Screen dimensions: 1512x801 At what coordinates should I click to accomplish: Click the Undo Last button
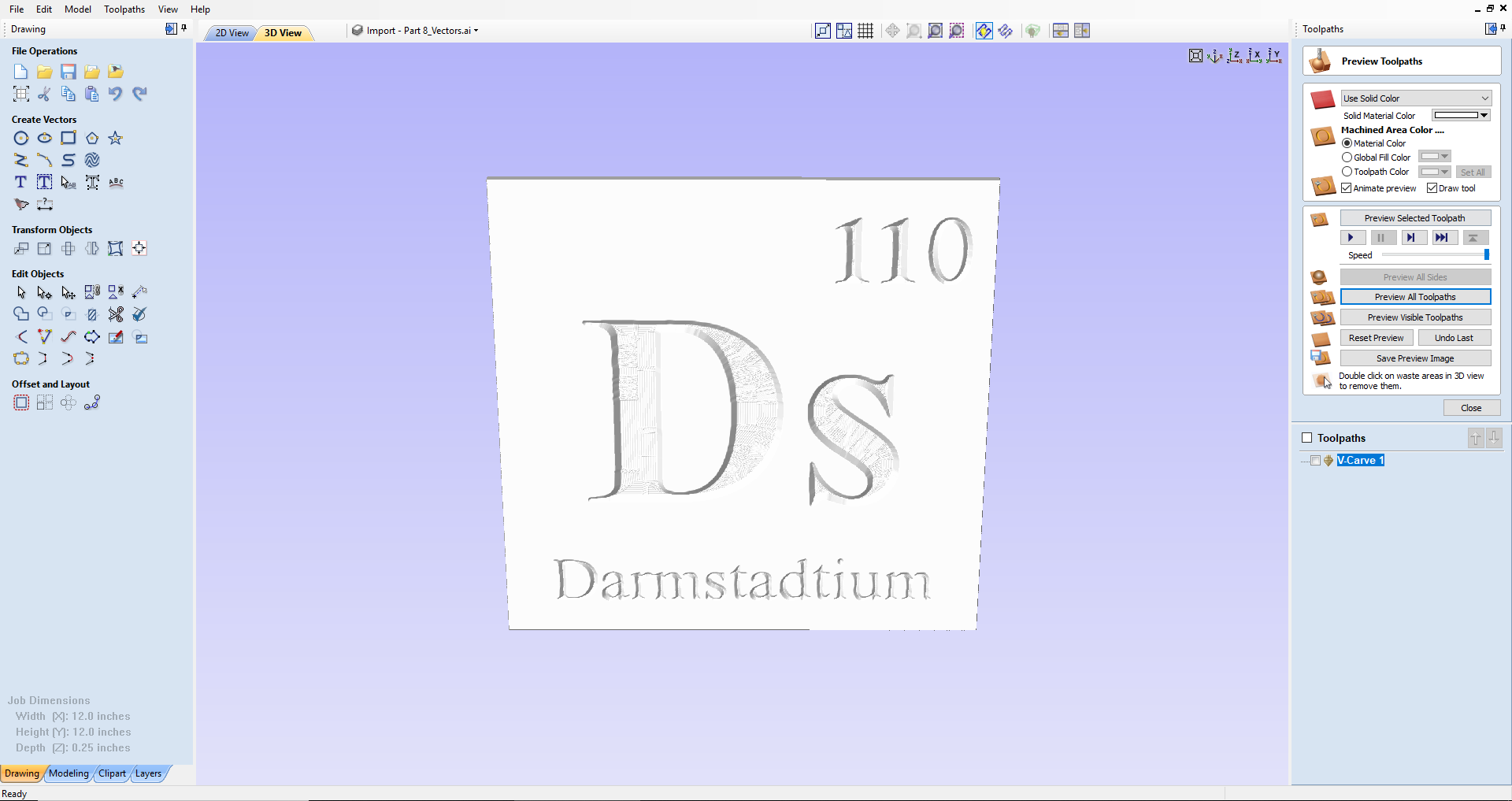click(x=1454, y=338)
